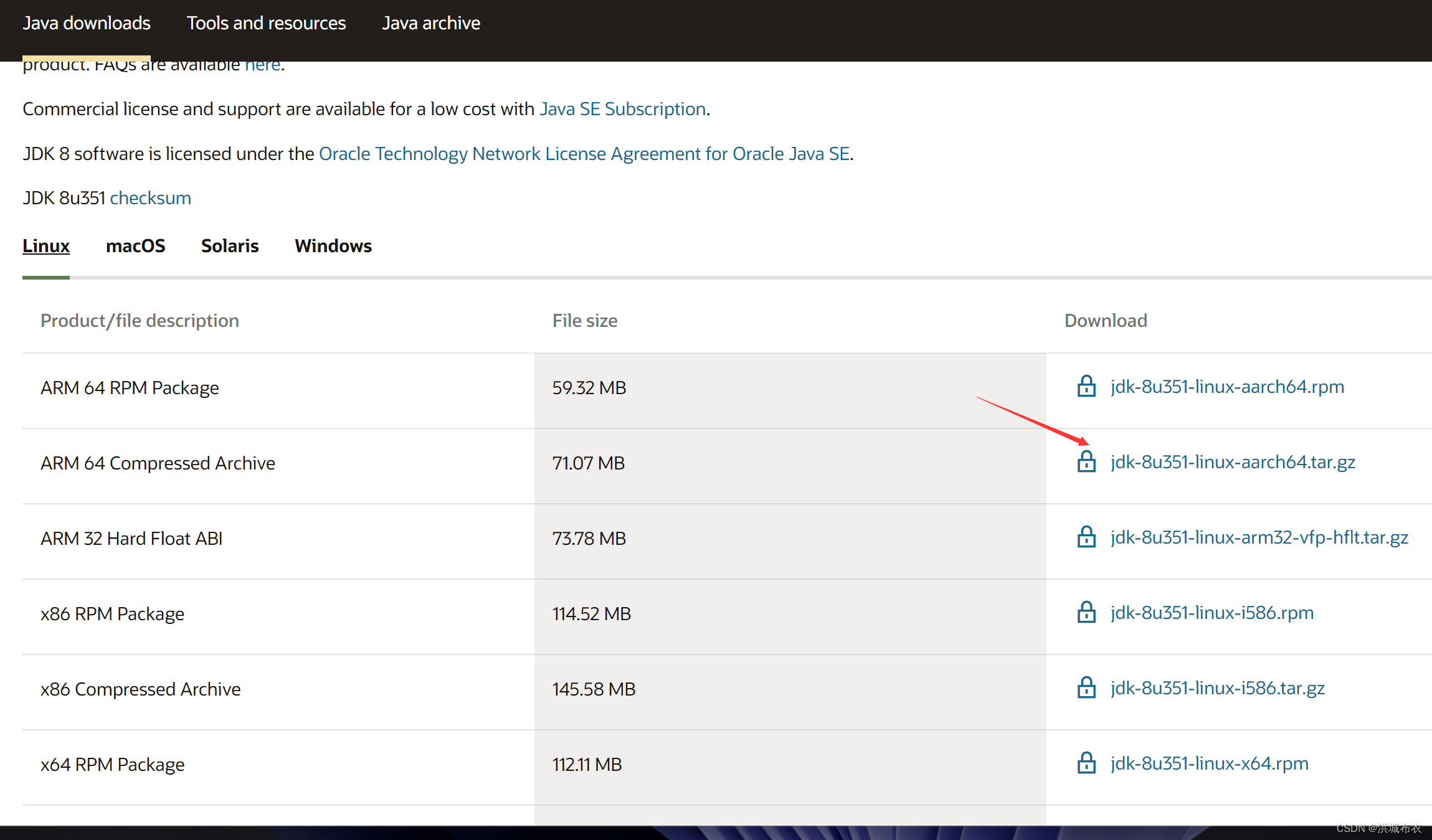Click the 71.07 MB file size
This screenshot has width=1432, height=840.
pyautogui.click(x=589, y=463)
